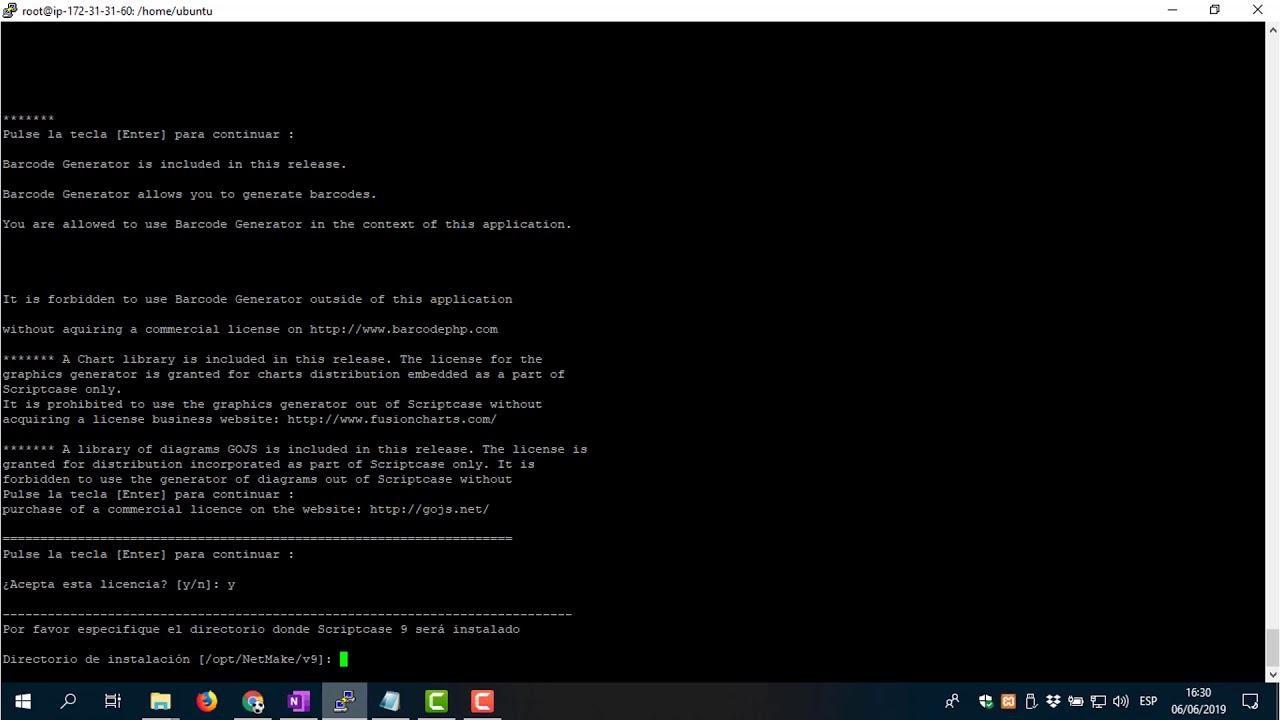The height and width of the screenshot is (720, 1280).
Task: Click the 'Directorio de instalación' prompt cursor
Action: (x=343, y=659)
